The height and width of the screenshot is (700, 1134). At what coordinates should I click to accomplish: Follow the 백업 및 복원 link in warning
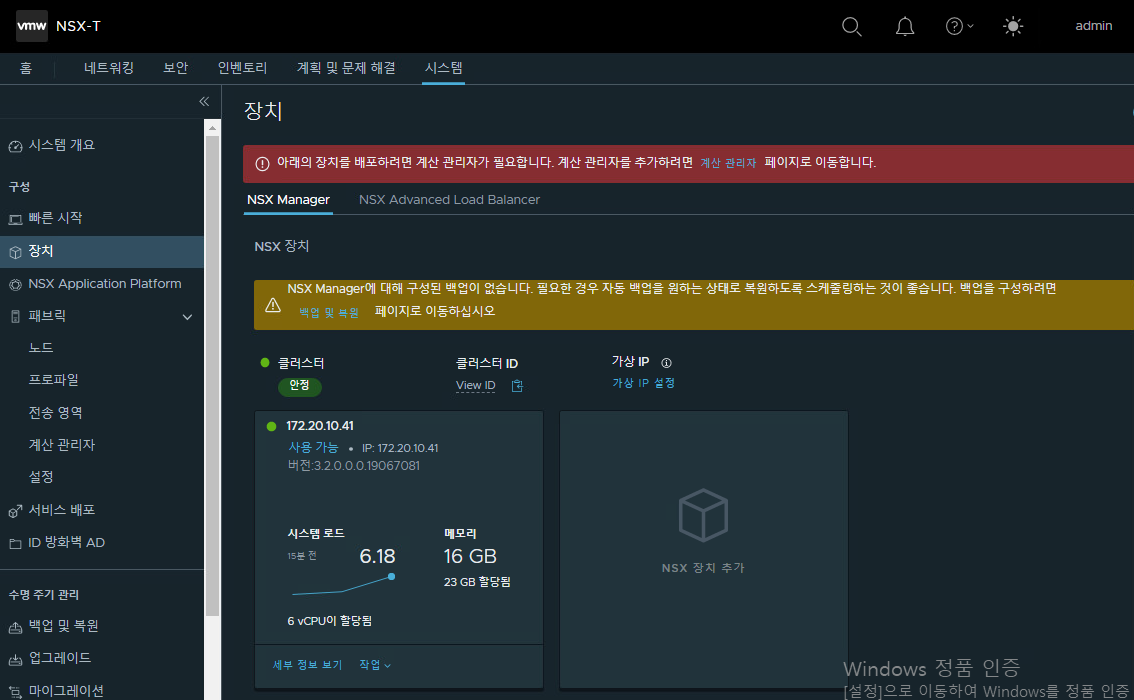tap(329, 312)
